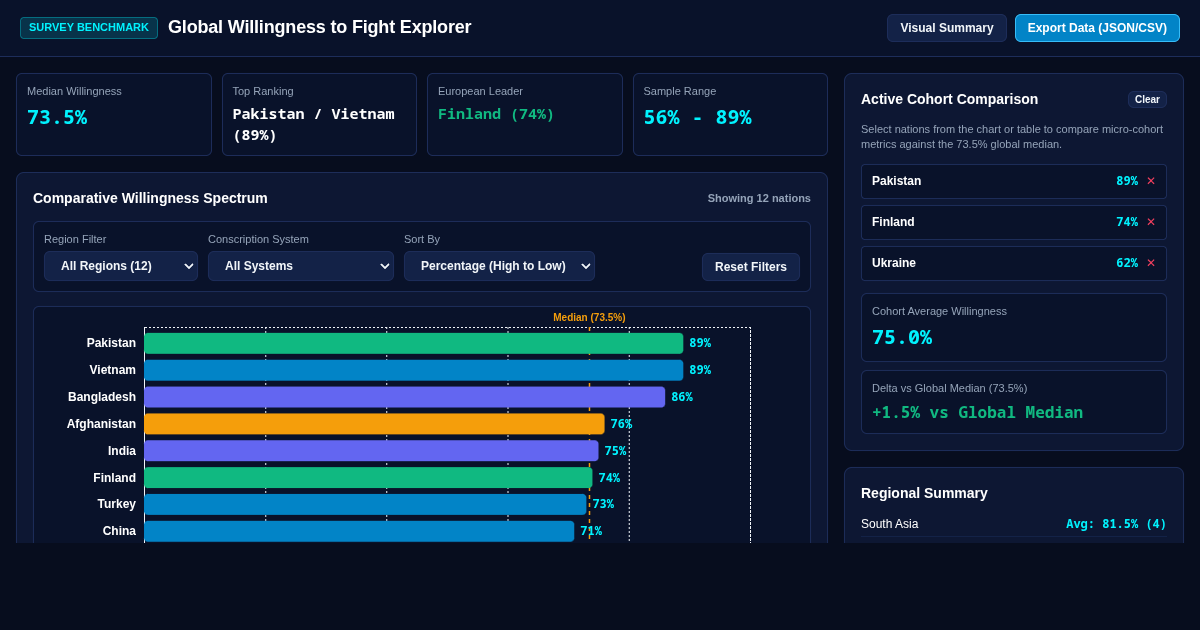Click the Showing 12 nations text
The height and width of the screenshot is (630, 1200).
coord(759,198)
